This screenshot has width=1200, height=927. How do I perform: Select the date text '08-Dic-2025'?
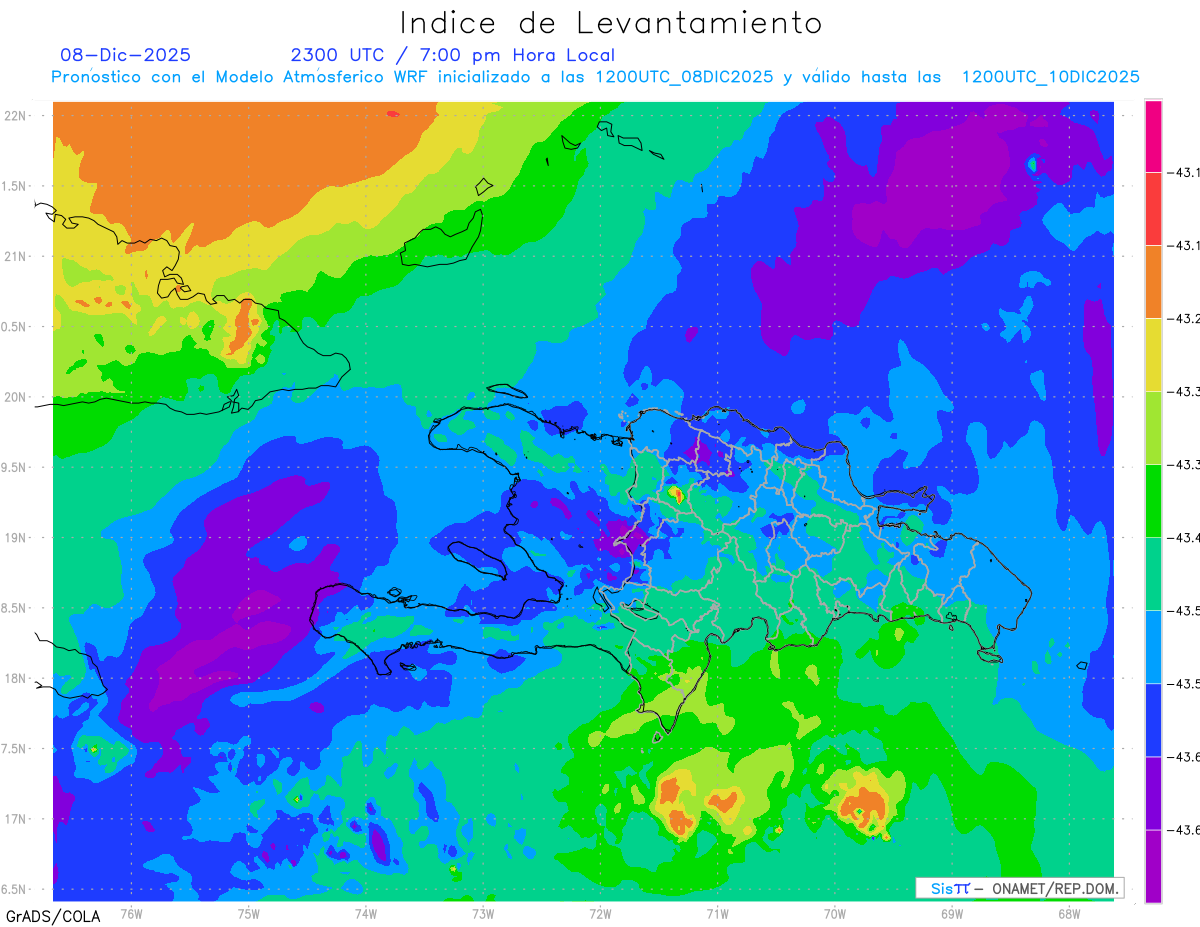point(125,55)
